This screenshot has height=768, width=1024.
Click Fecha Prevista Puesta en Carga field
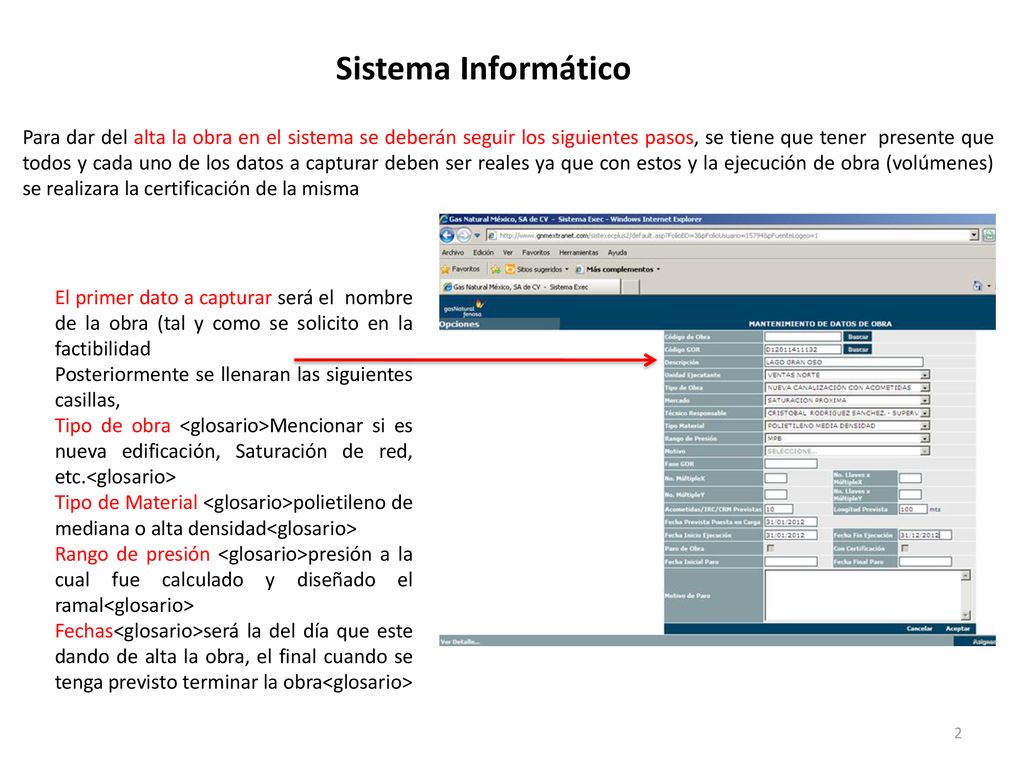coord(791,522)
